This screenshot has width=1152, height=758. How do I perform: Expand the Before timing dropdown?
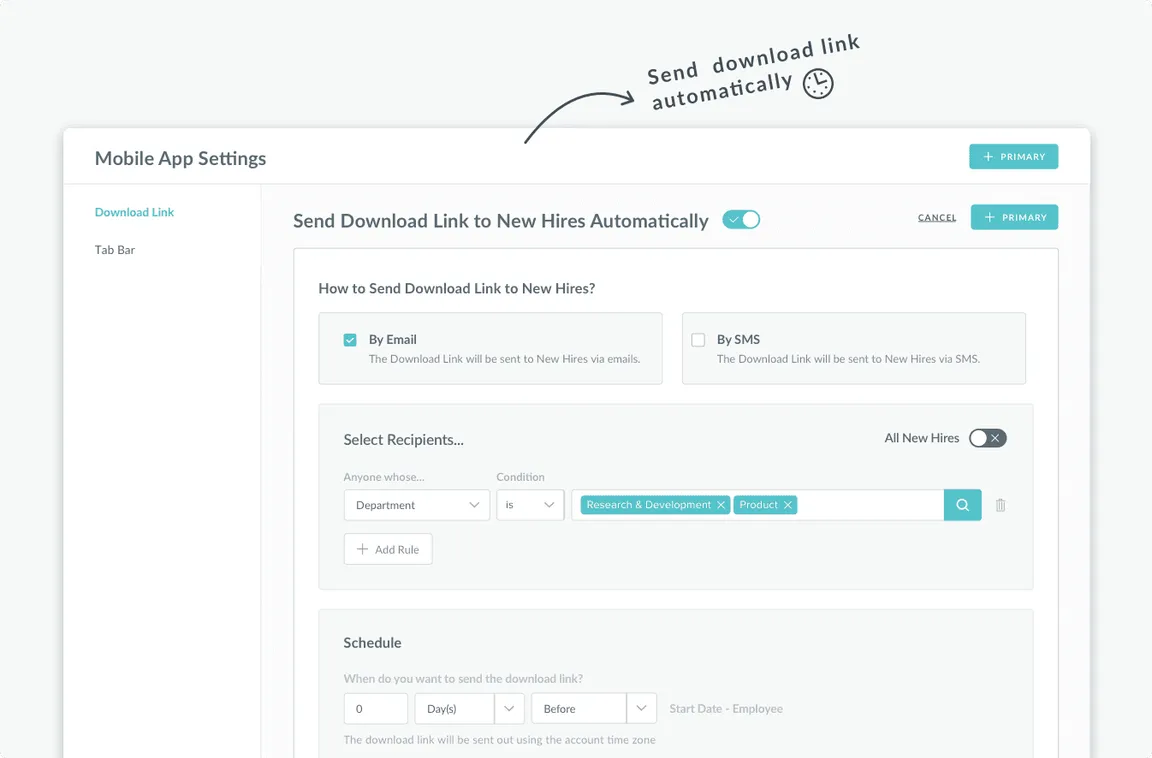594,709
